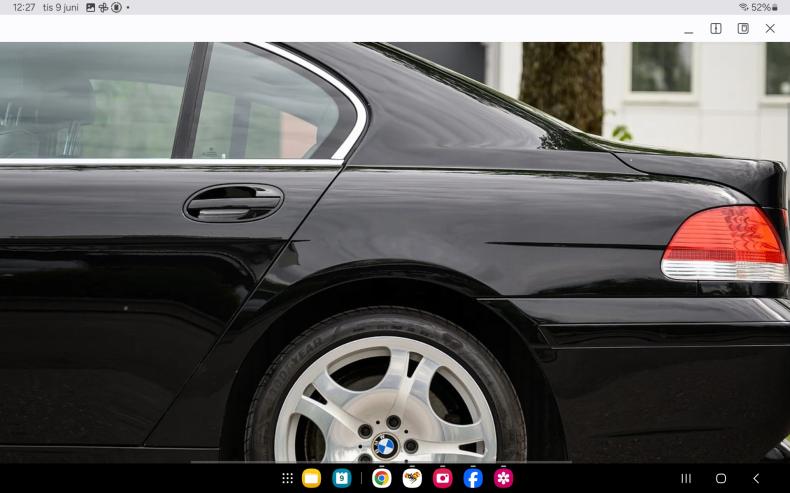790x493 pixels.
Task: Go to the home screen
Action: 721,478
